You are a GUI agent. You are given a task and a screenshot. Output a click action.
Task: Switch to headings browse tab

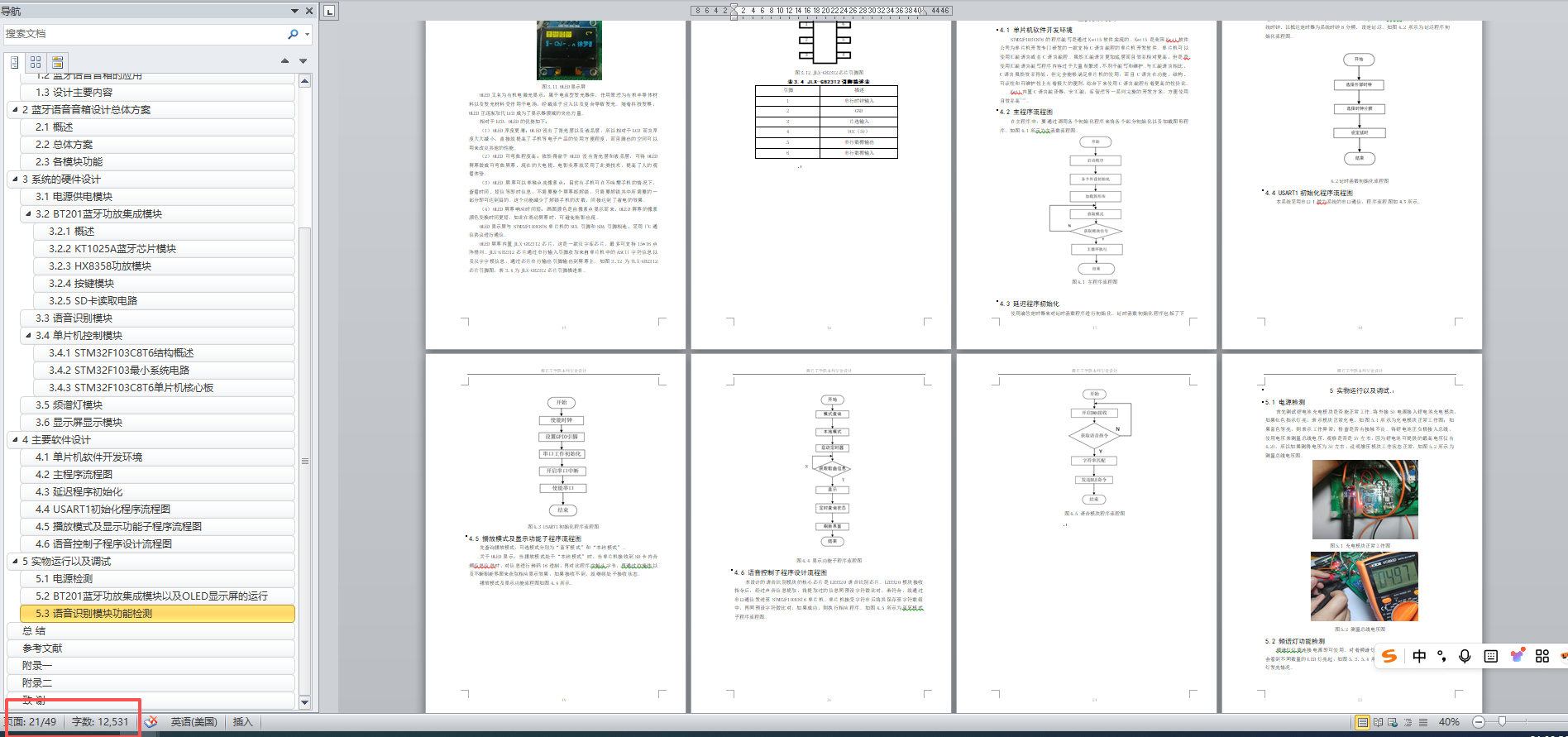click(14, 62)
